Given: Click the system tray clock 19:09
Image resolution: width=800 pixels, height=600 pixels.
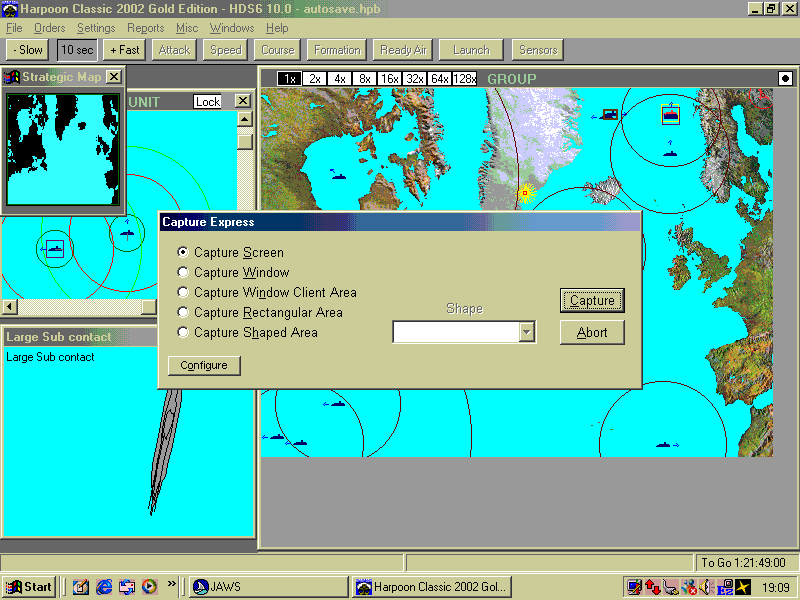Looking at the screenshot, I should point(775,588).
